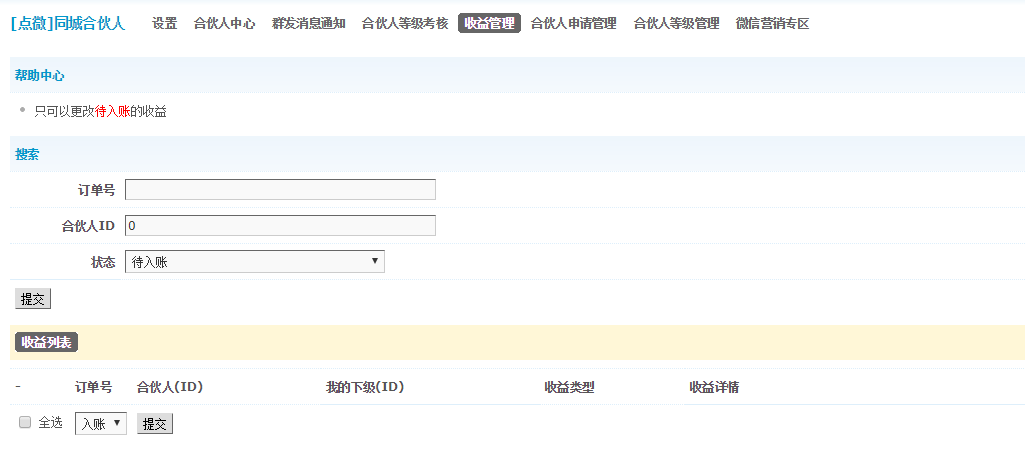Tick the 全选 checkbox

[25, 422]
